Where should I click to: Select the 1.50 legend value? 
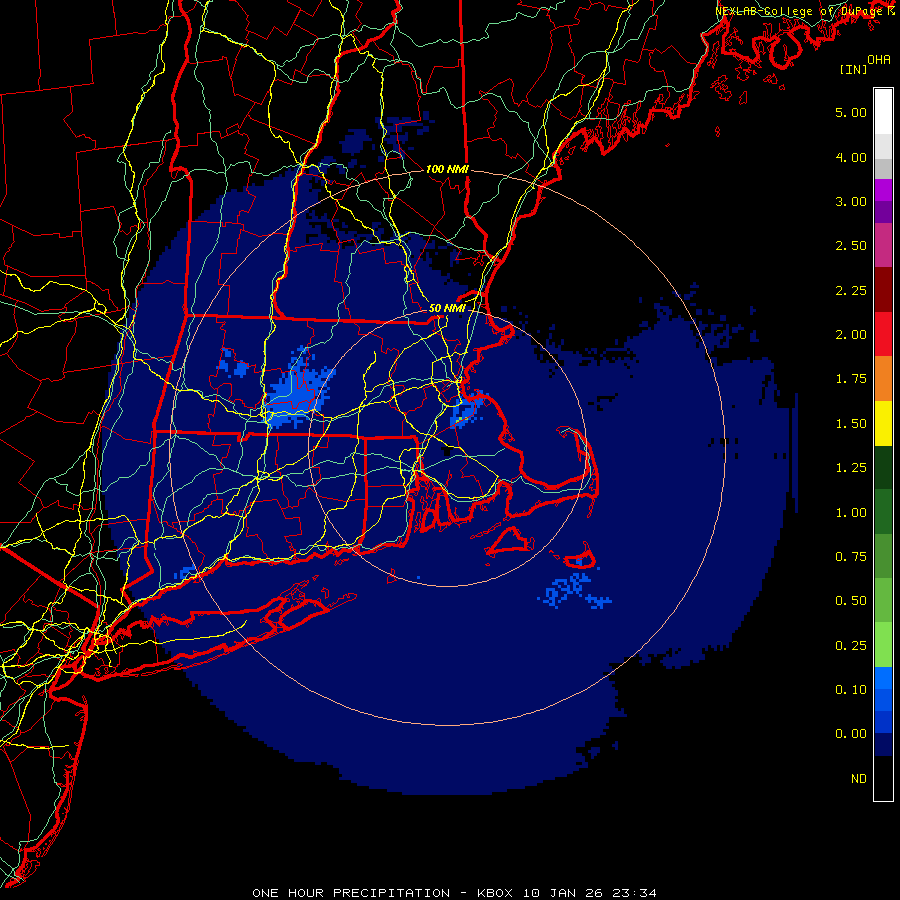[851, 424]
